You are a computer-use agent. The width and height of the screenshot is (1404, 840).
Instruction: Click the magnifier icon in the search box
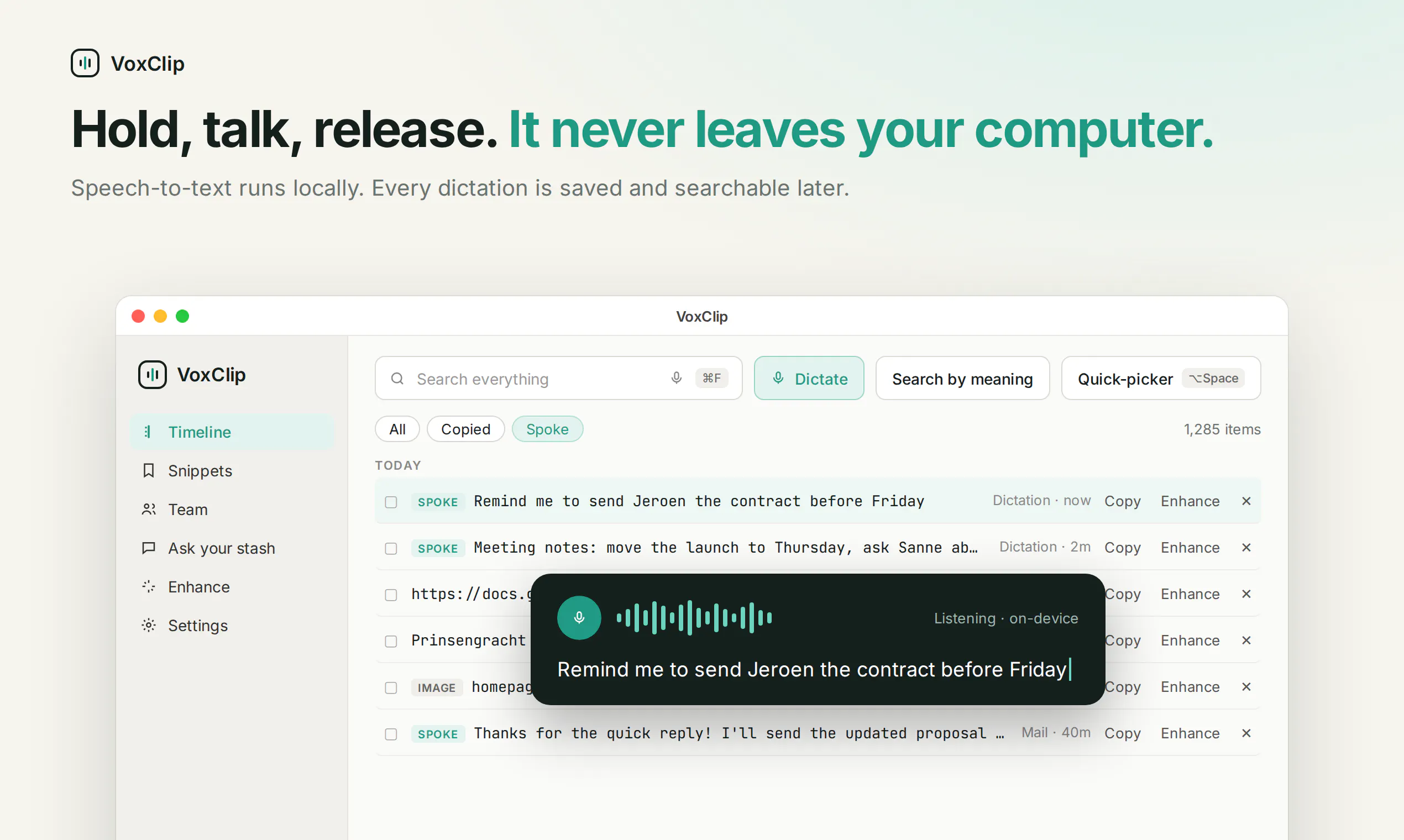(397, 378)
